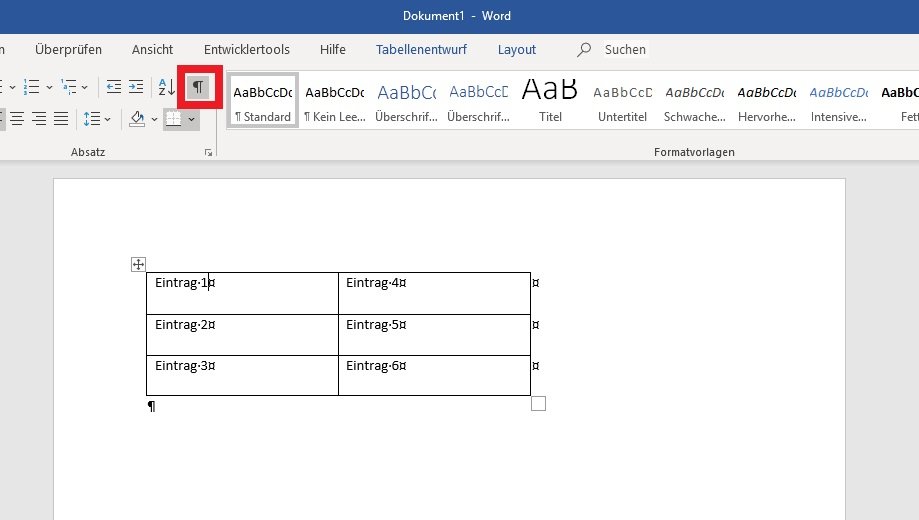This screenshot has width=919, height=520.
Task: Increase the paragraph indent
Action: pyautogui.click(x=136, y=87)
